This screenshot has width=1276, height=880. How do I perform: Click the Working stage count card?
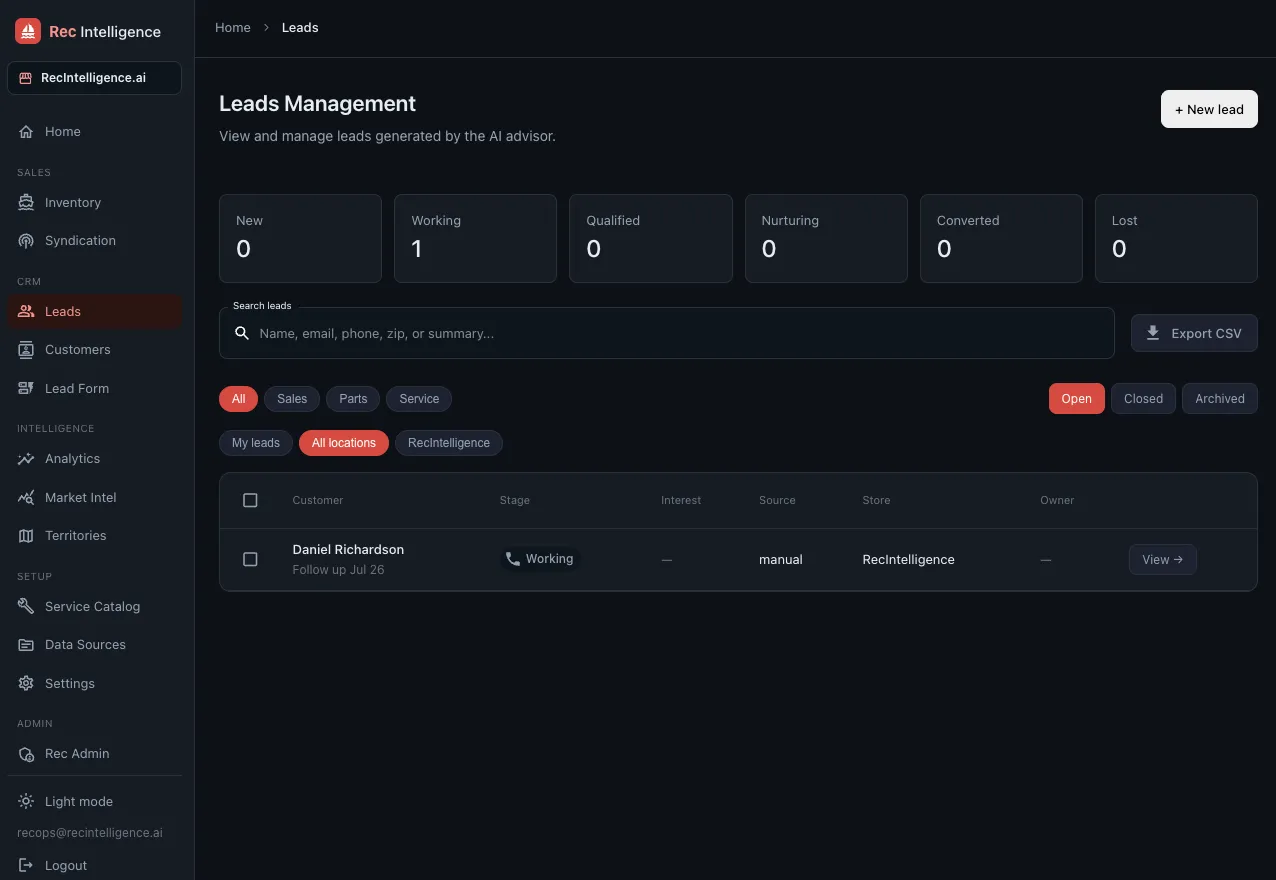(476, 238)
